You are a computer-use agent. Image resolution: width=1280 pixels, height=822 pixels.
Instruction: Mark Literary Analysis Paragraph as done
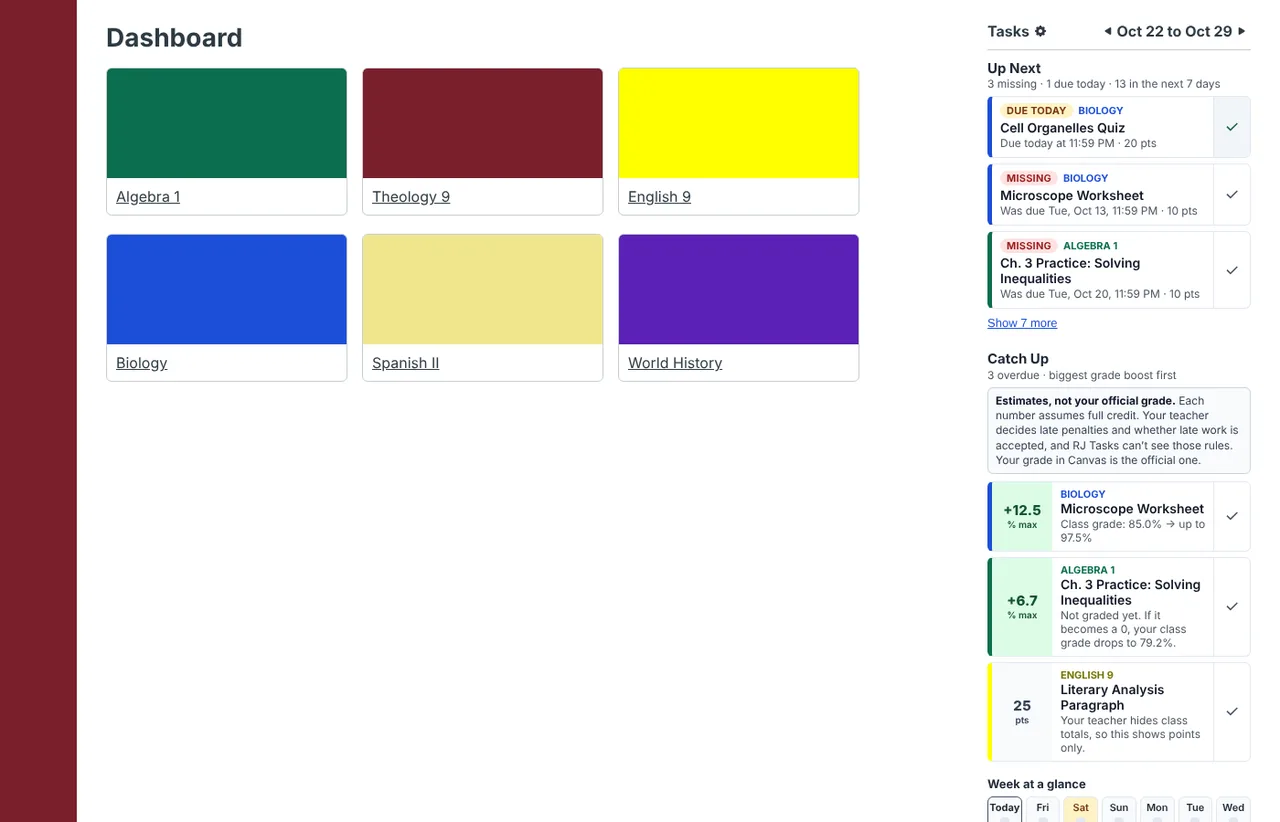[x=1232, y=711]
